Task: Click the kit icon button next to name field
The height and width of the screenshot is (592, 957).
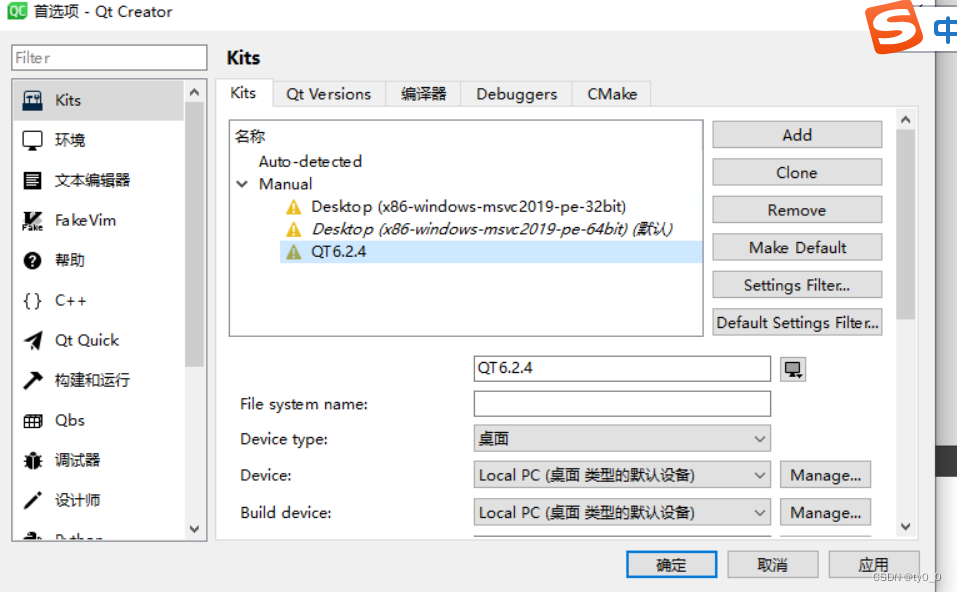Action: pos(793,369)
